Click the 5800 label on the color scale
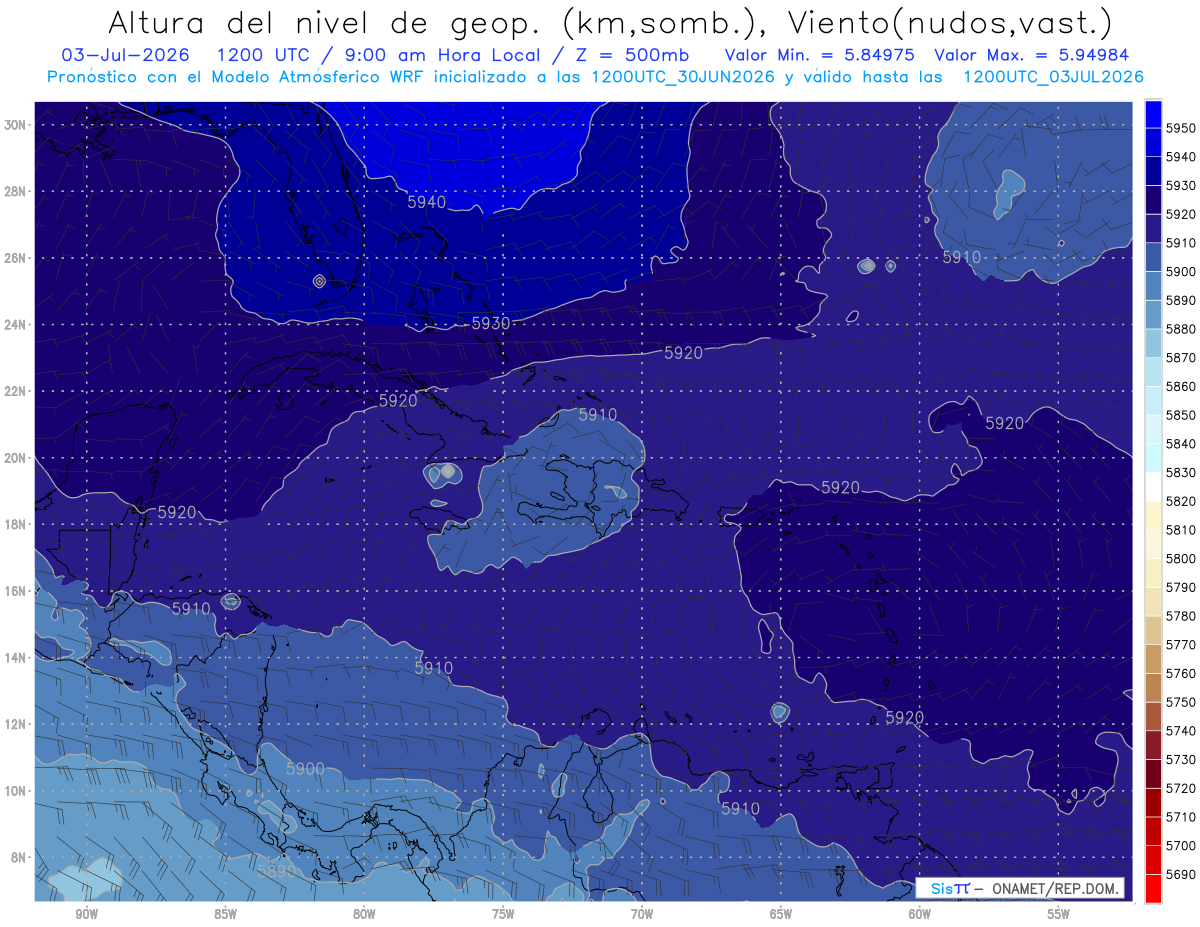The image size is (1200, 927). pyautogui.click(x=1180, y=558)
